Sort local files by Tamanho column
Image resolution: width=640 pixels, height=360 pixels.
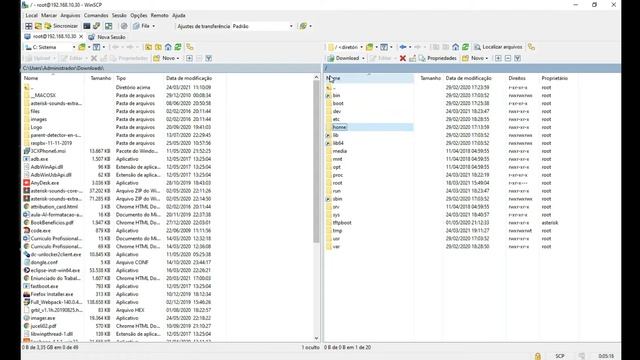coord(99,78)
